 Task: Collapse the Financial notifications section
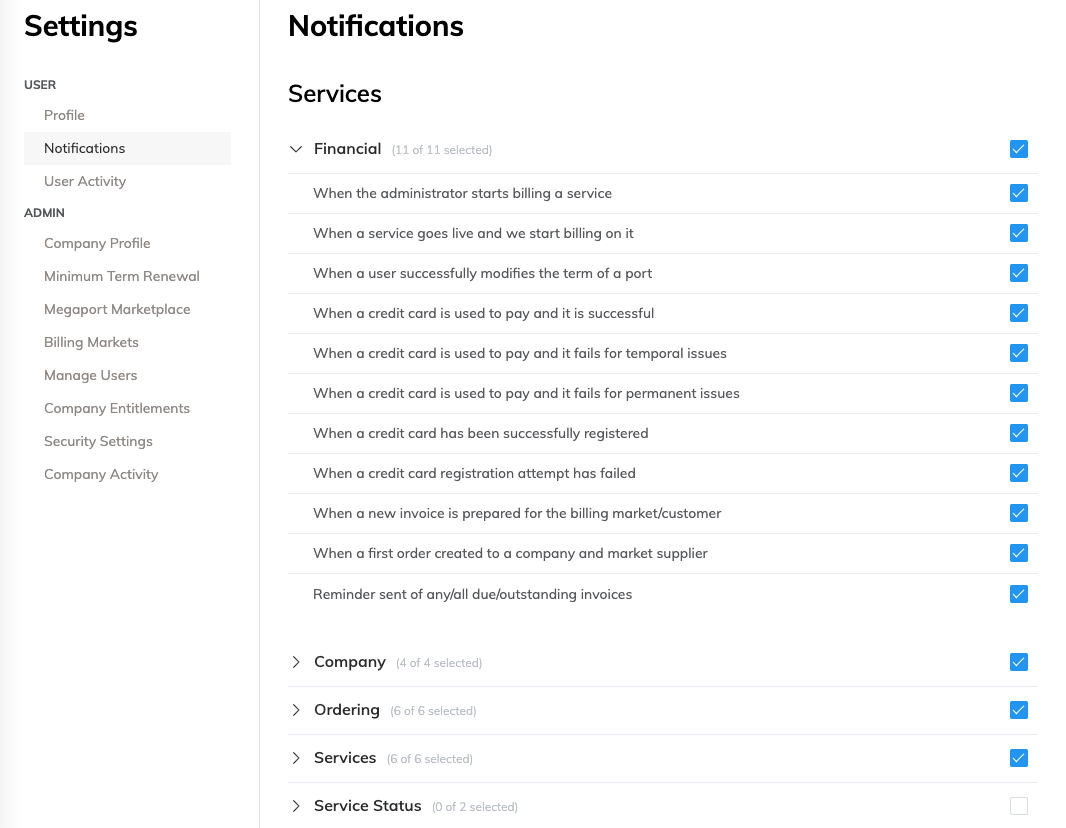(296, 148)
